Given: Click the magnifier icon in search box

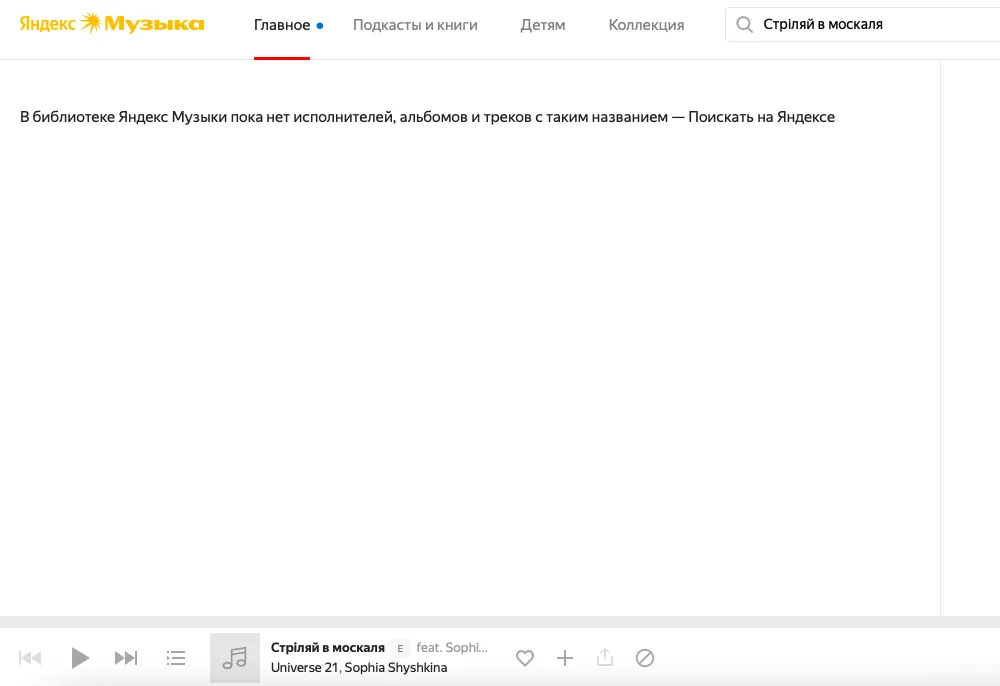Looking at the screenshot, I should click(x=744, y=25).
